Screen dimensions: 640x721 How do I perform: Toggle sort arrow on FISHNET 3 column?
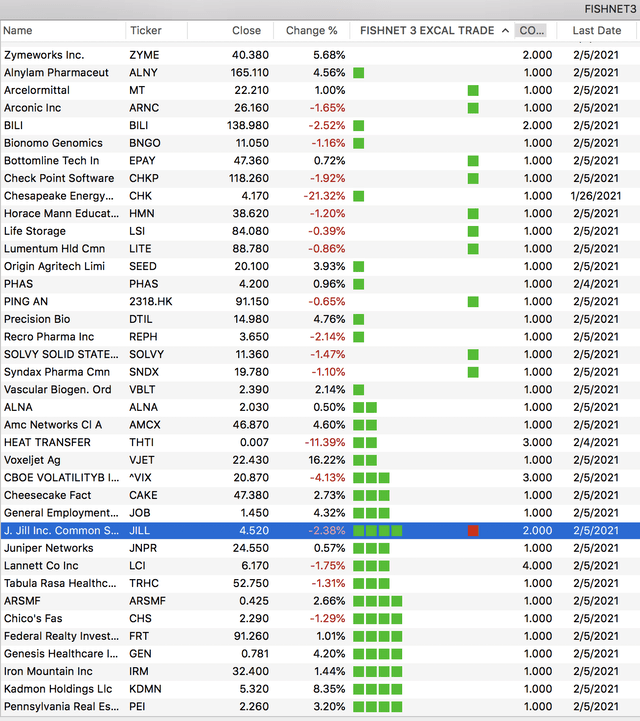505,31
